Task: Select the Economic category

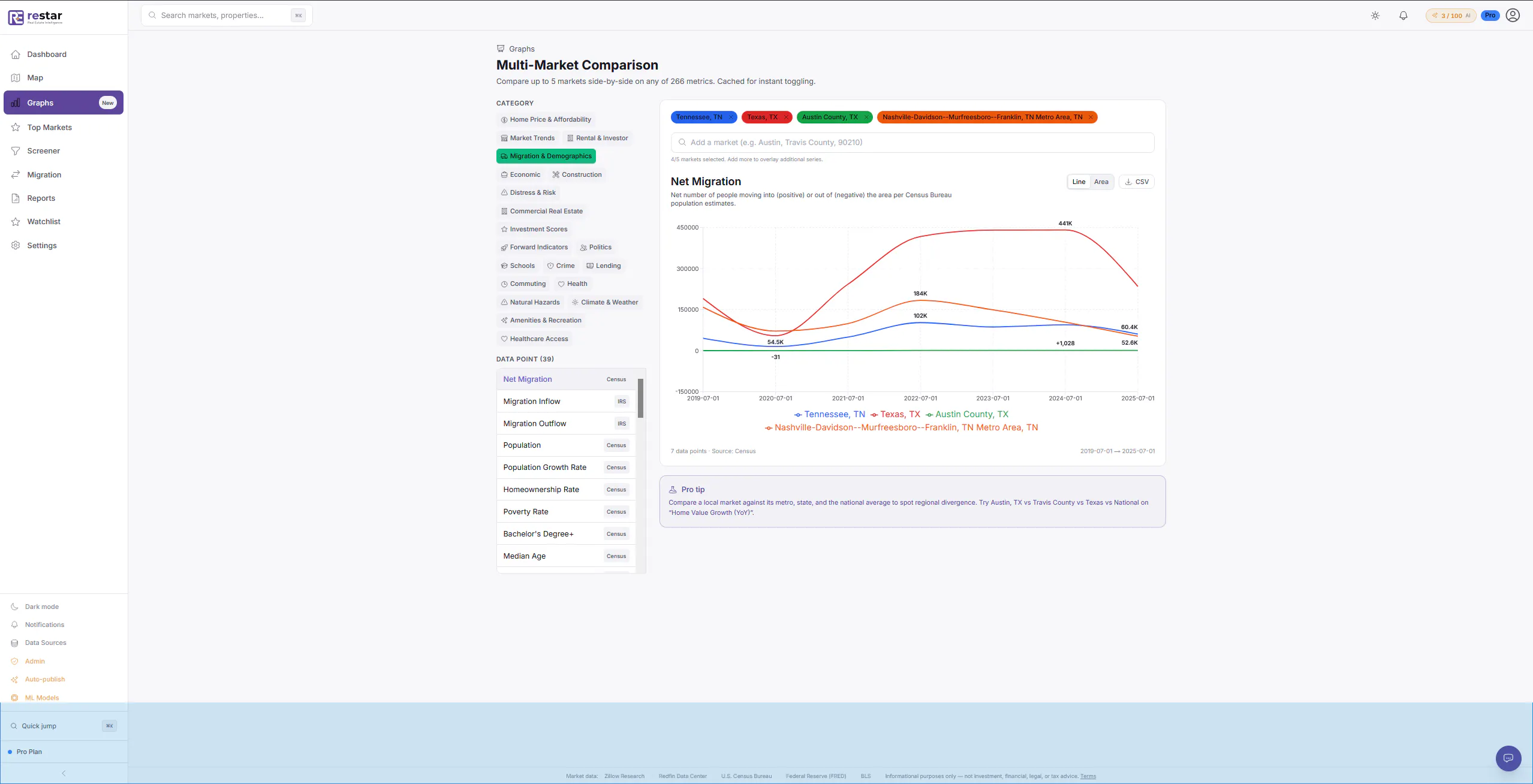Action: click(x=521, y=175)
